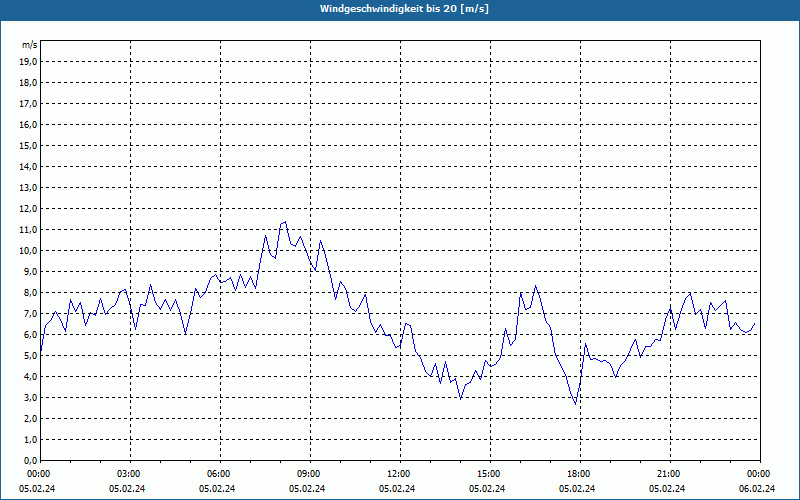Screen dimensions: 800x500
Task: Pick the '6,0' y-axis label
Action: point(30,335)
